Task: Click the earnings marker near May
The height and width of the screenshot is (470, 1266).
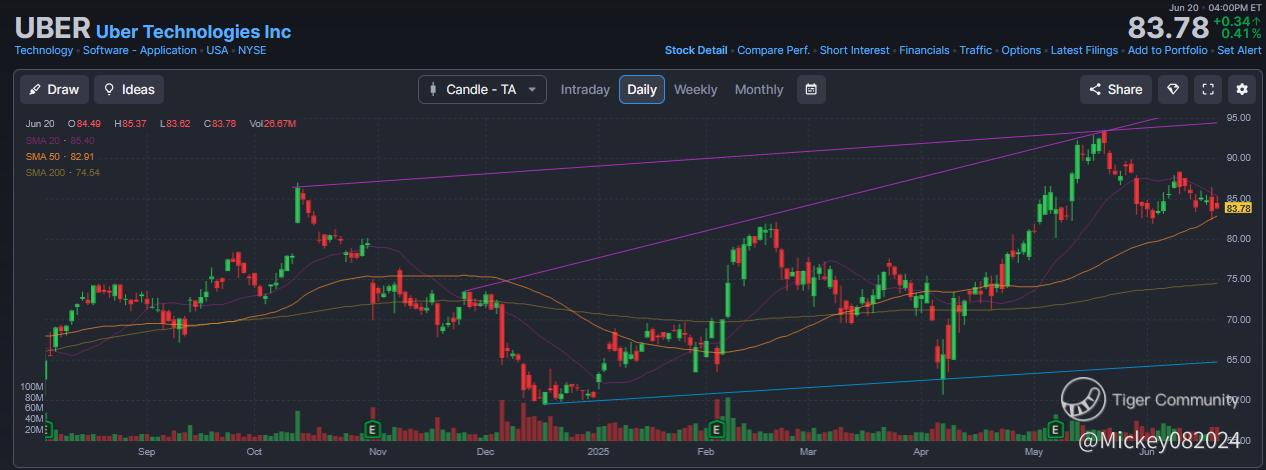Action: point(1054,429)
